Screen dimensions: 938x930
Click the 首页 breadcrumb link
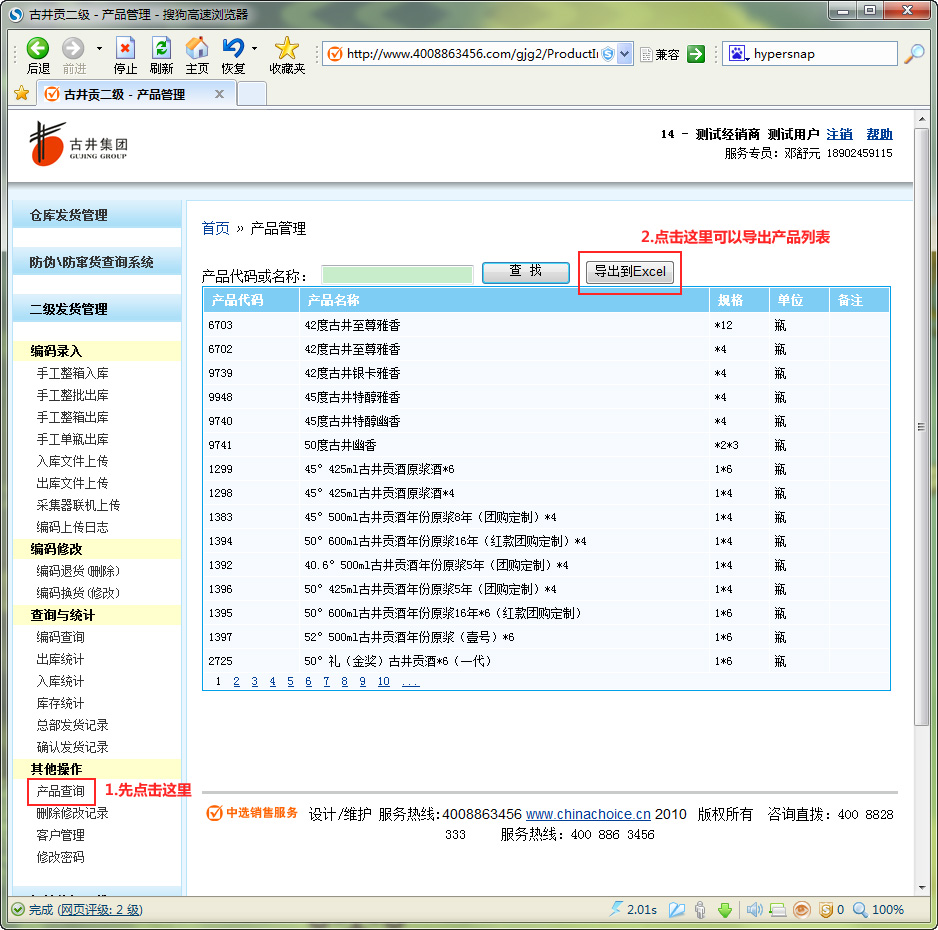[x=215, y=228]
